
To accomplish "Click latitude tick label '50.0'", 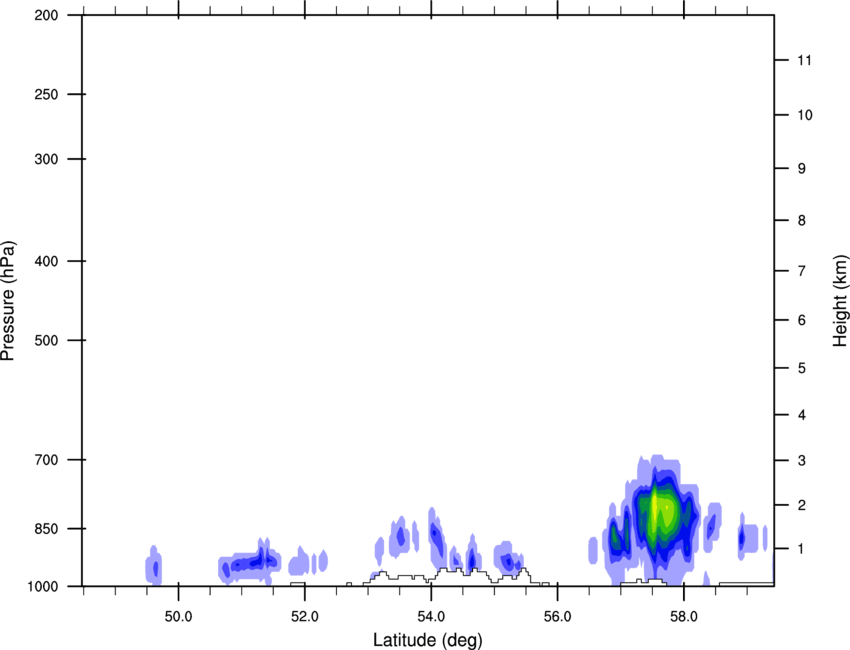I will point(179,617).
